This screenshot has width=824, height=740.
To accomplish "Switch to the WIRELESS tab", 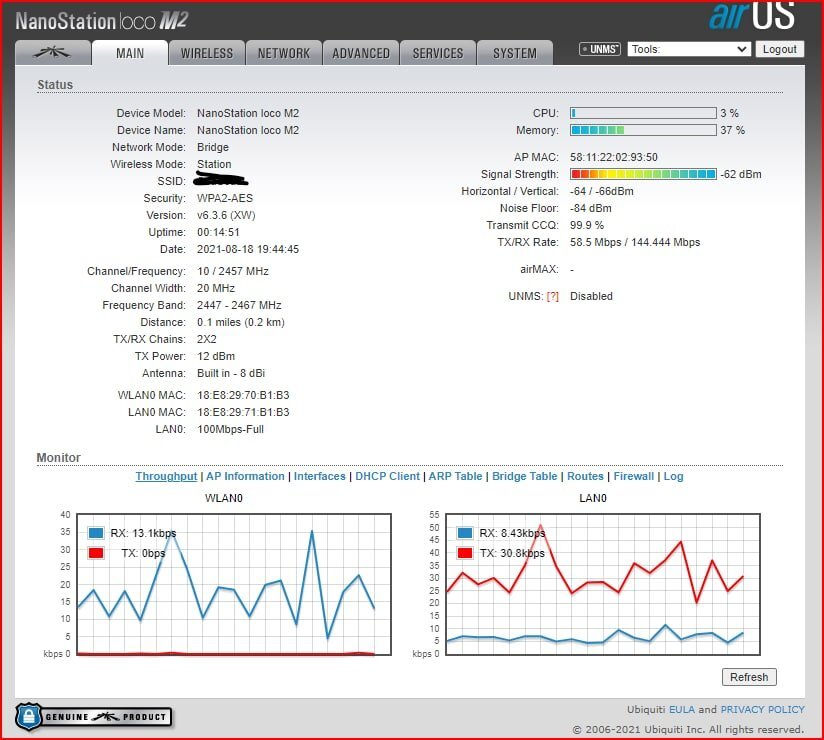I will 207,53.
